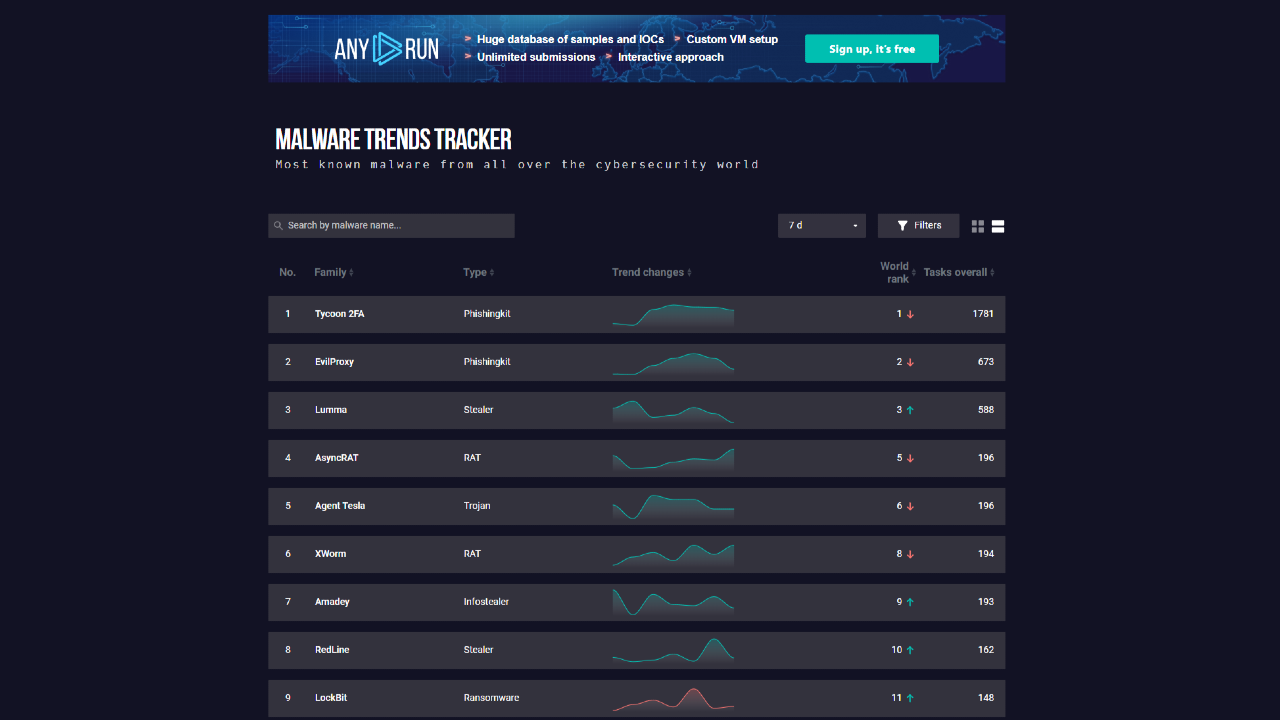Click the down arrow beside XWorm rank
The width and height of the screenshot is (1280, 720).
click(x=910, y=554)
